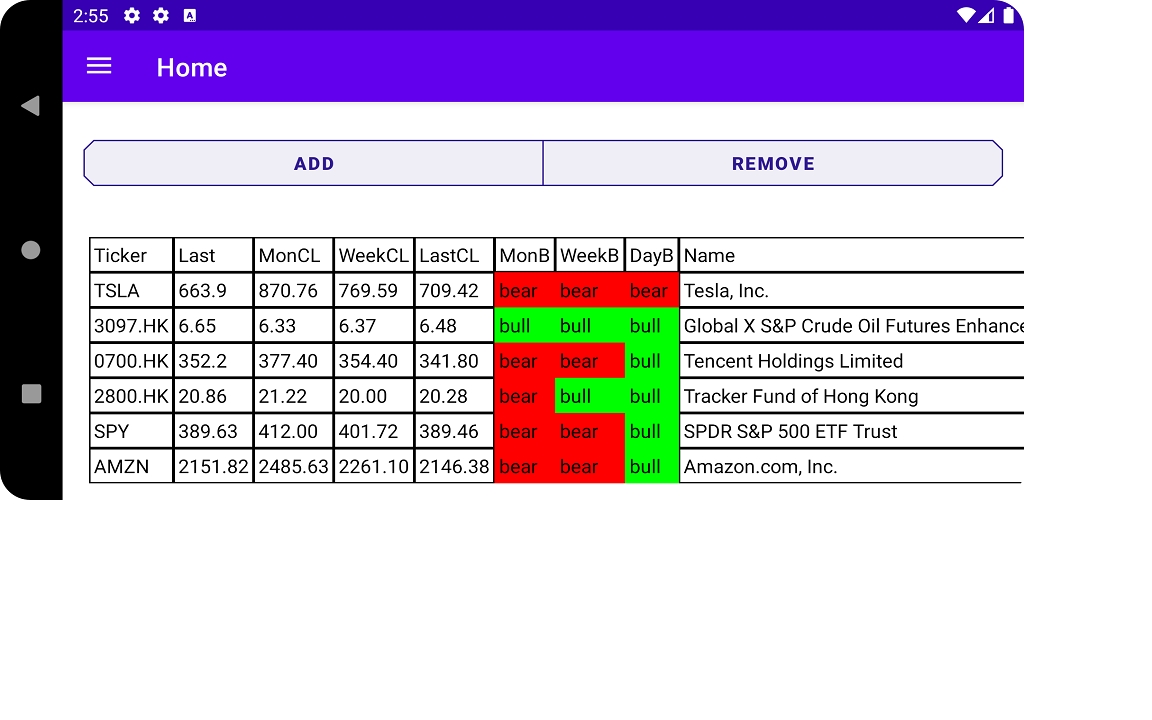Tap the Wi-Fi signal status icon

click(x=965, y=15)
